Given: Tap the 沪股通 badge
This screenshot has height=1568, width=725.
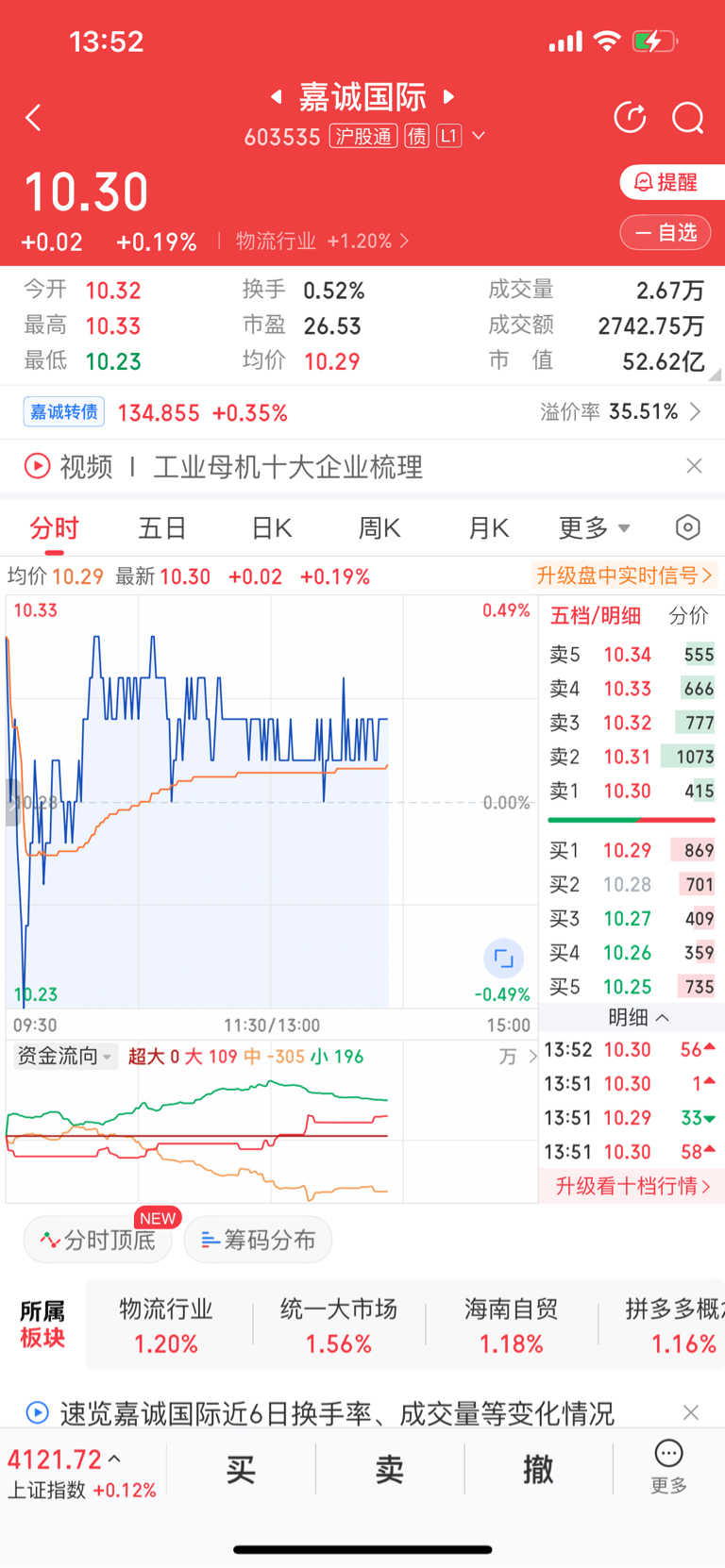Looking at the screenshot, I should coord(363,137).
